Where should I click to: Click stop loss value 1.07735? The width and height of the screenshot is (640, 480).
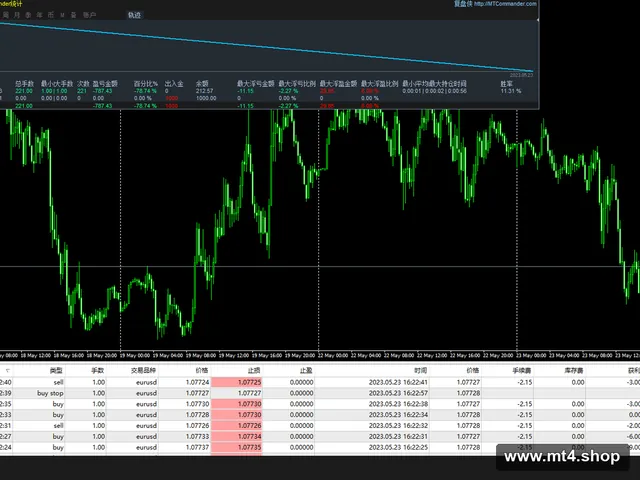click(x=249, y=448)
